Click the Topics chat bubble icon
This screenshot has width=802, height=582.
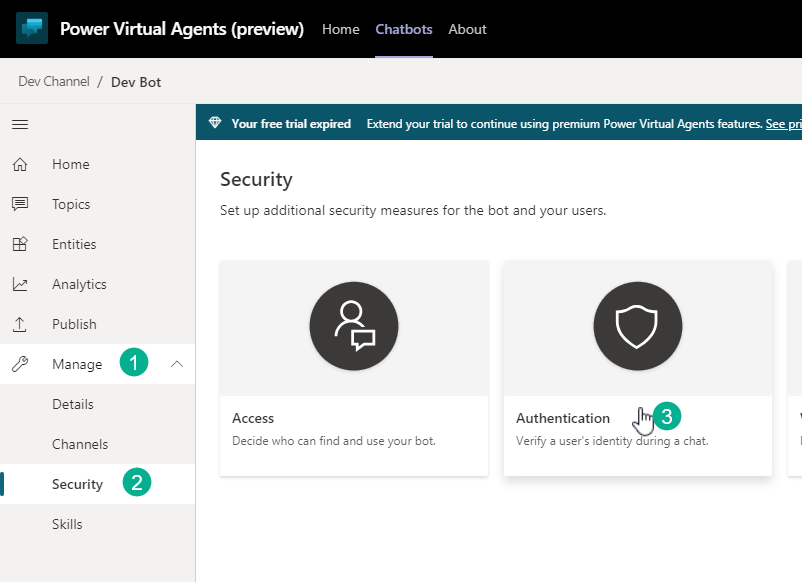pyautogui.click(x=20, y=204)
